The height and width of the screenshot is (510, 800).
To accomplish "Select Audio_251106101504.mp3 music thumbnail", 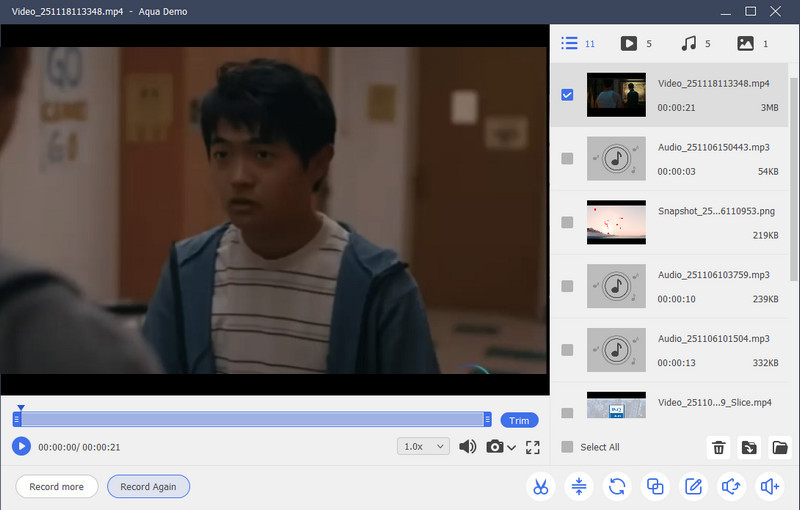I will click(616, 350).
